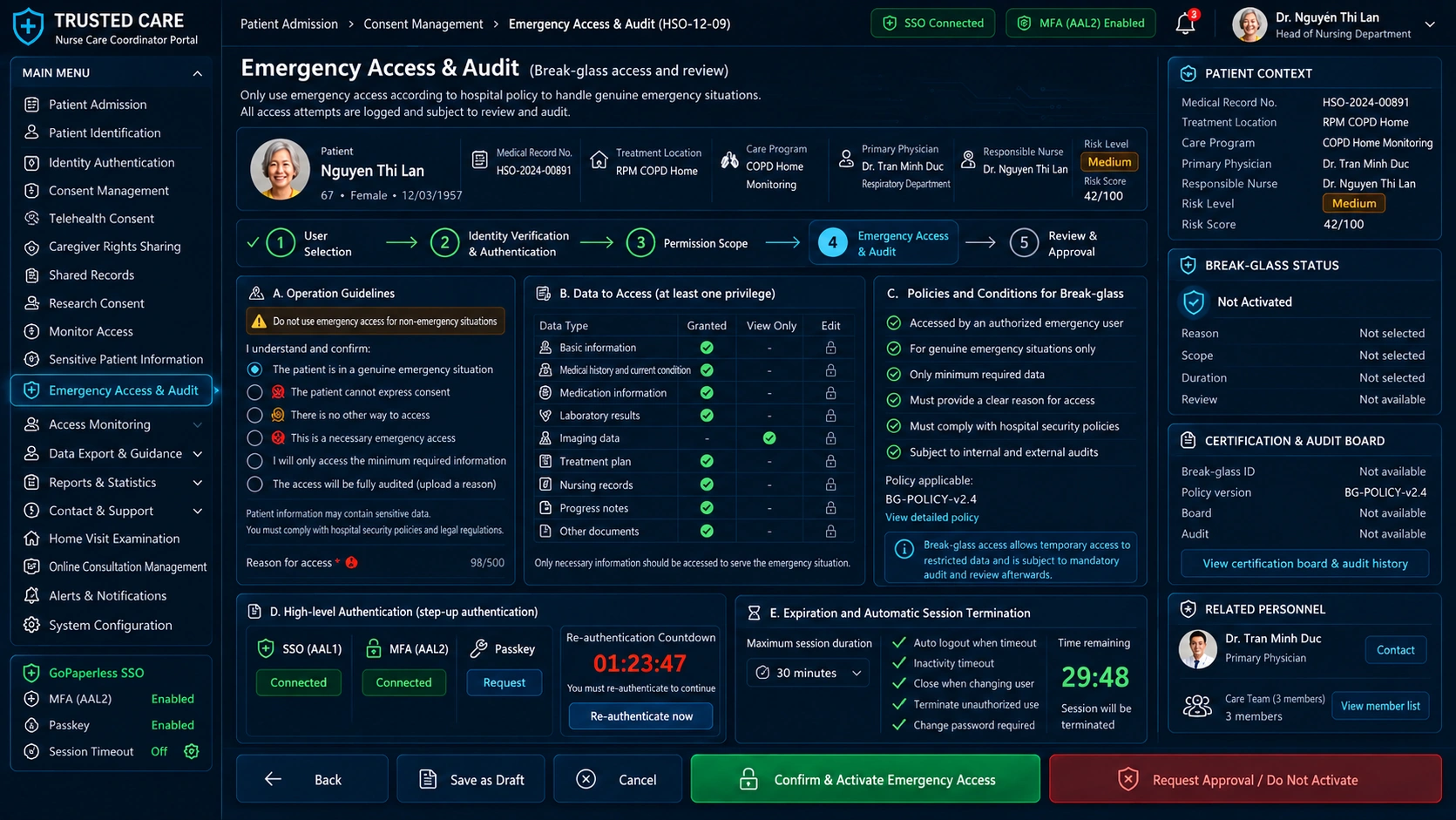Image resolution: width=1456 pixels, height=820 pixels.
Task: Go to Consent Management breadcrumb
Action: [x=423, y=24]
